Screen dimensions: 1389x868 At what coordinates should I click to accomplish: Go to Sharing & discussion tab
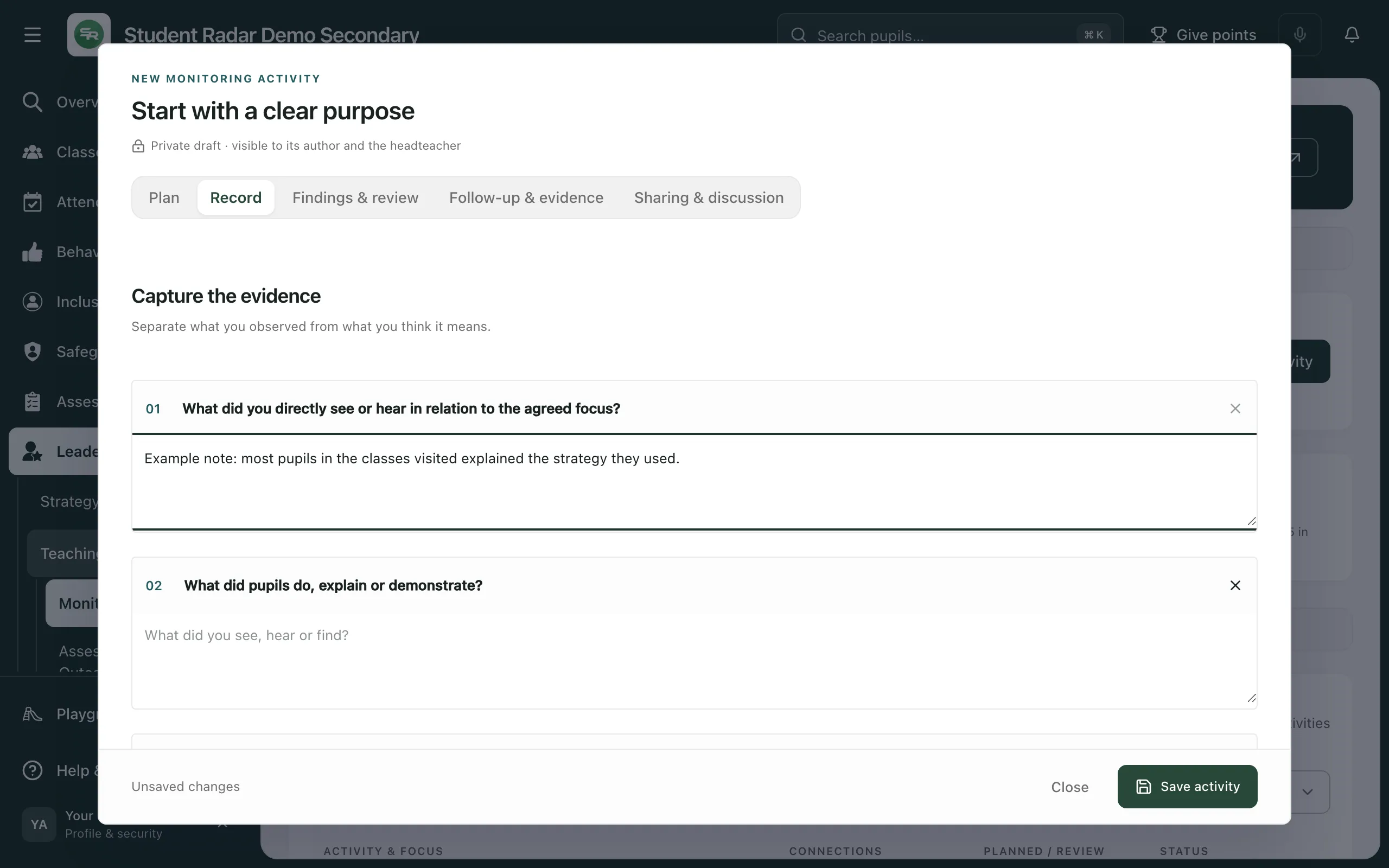tap(709, 197)
